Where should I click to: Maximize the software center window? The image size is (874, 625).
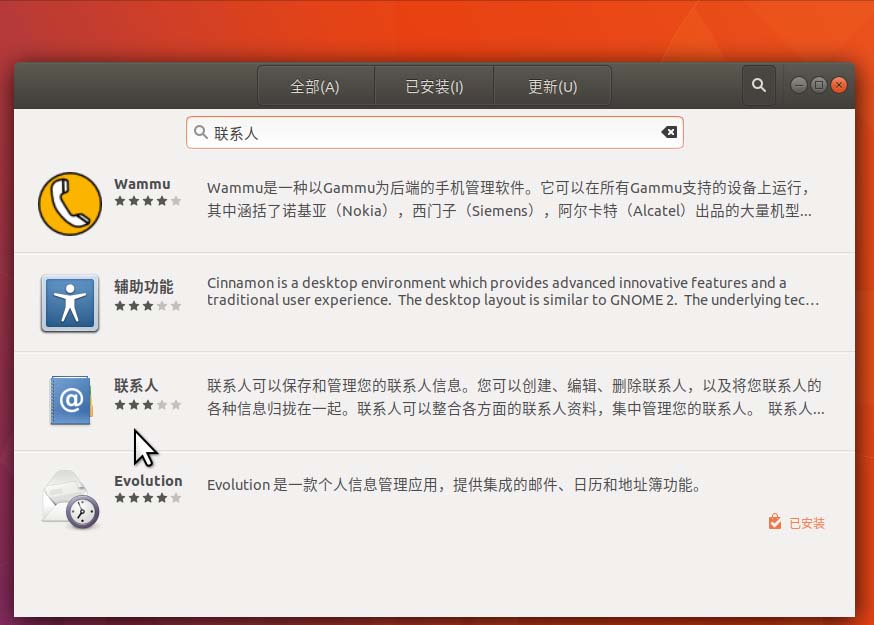(818, 85)
